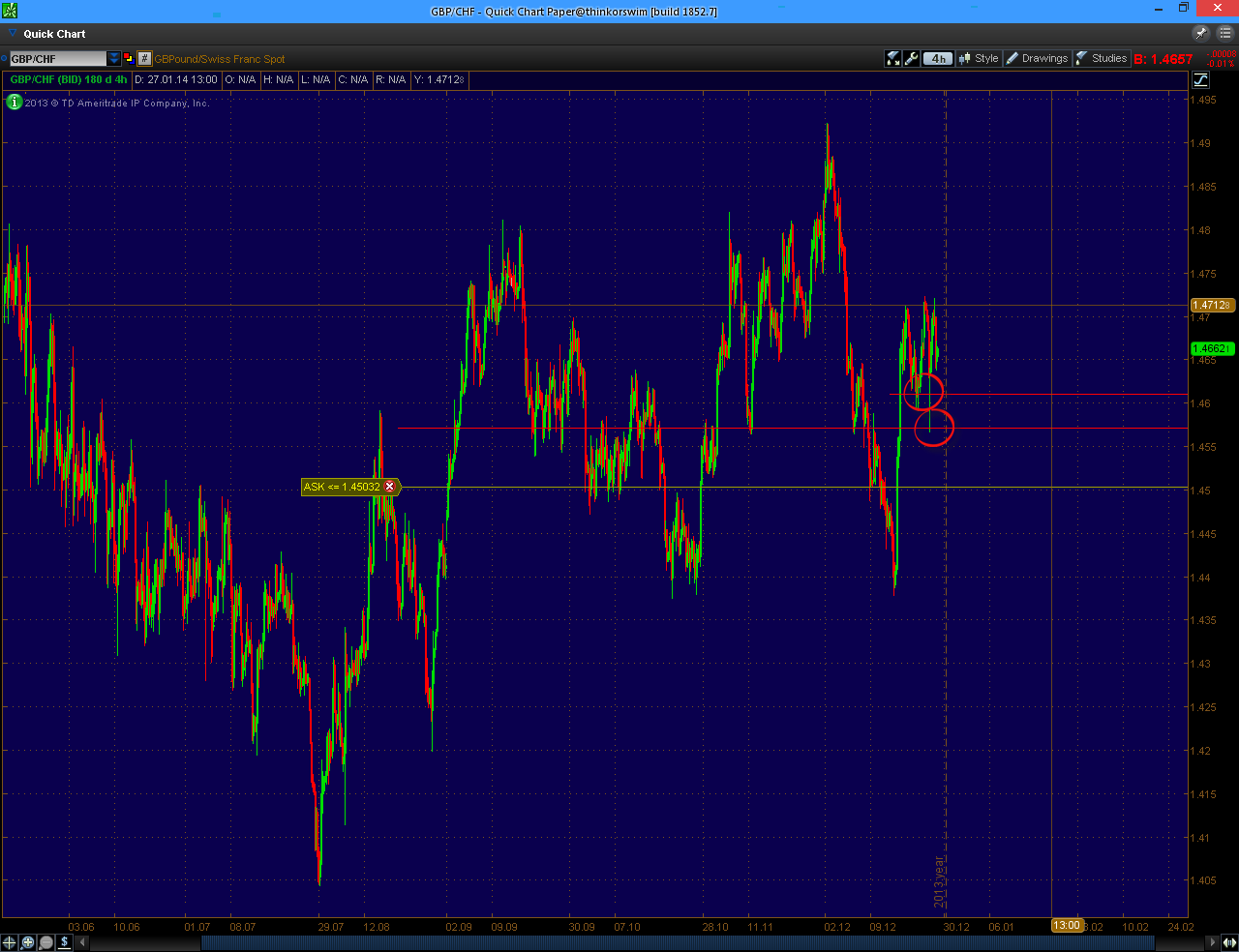Click the L: N/A low readout
The width and height of the screenshot is (1239, 952).
pos(316,79)
